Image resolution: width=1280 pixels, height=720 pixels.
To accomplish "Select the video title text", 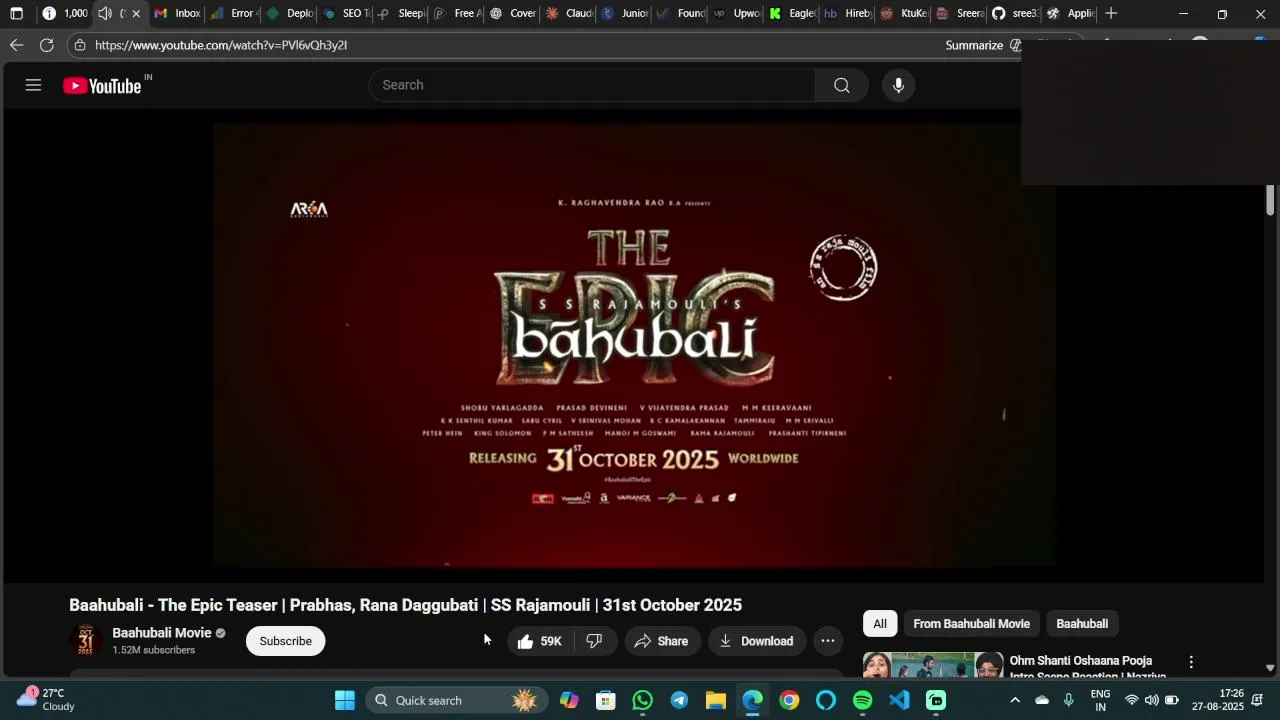I will (x=405, y=605).
